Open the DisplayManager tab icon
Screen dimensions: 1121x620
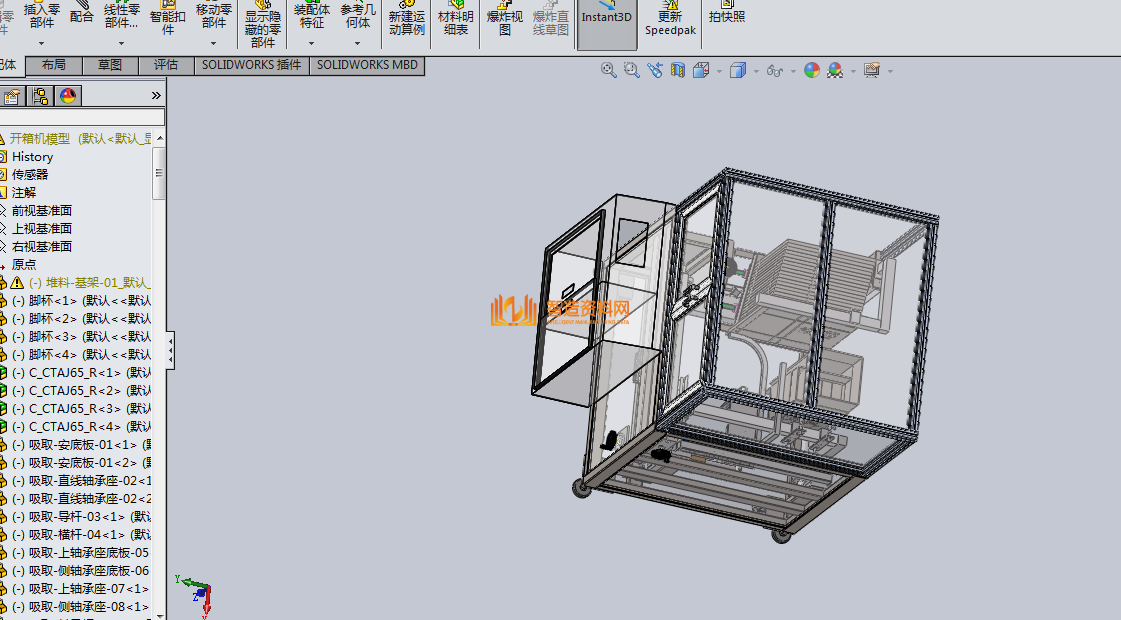coord(68,96)
